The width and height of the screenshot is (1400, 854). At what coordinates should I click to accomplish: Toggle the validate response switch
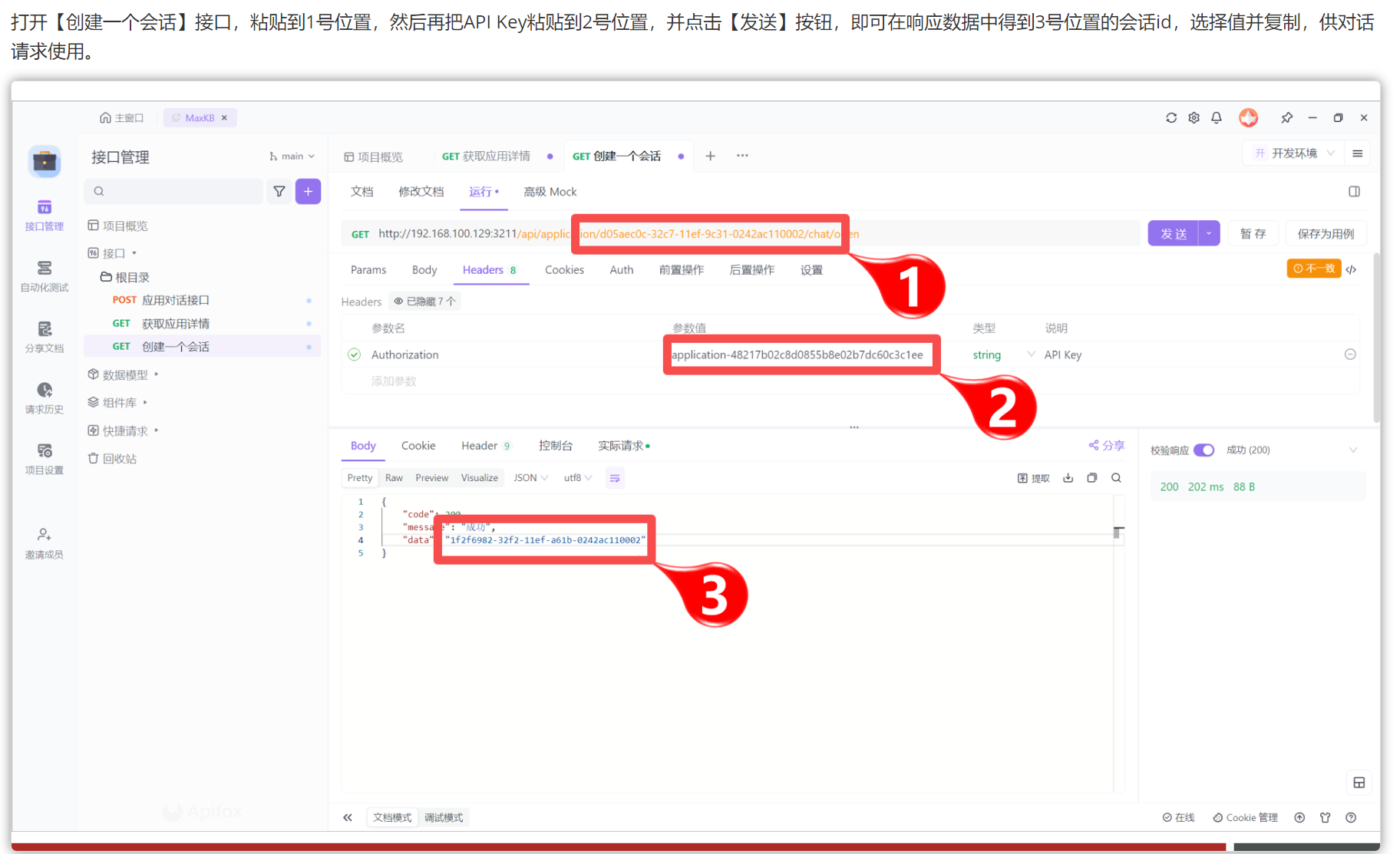click(1204, 450)
